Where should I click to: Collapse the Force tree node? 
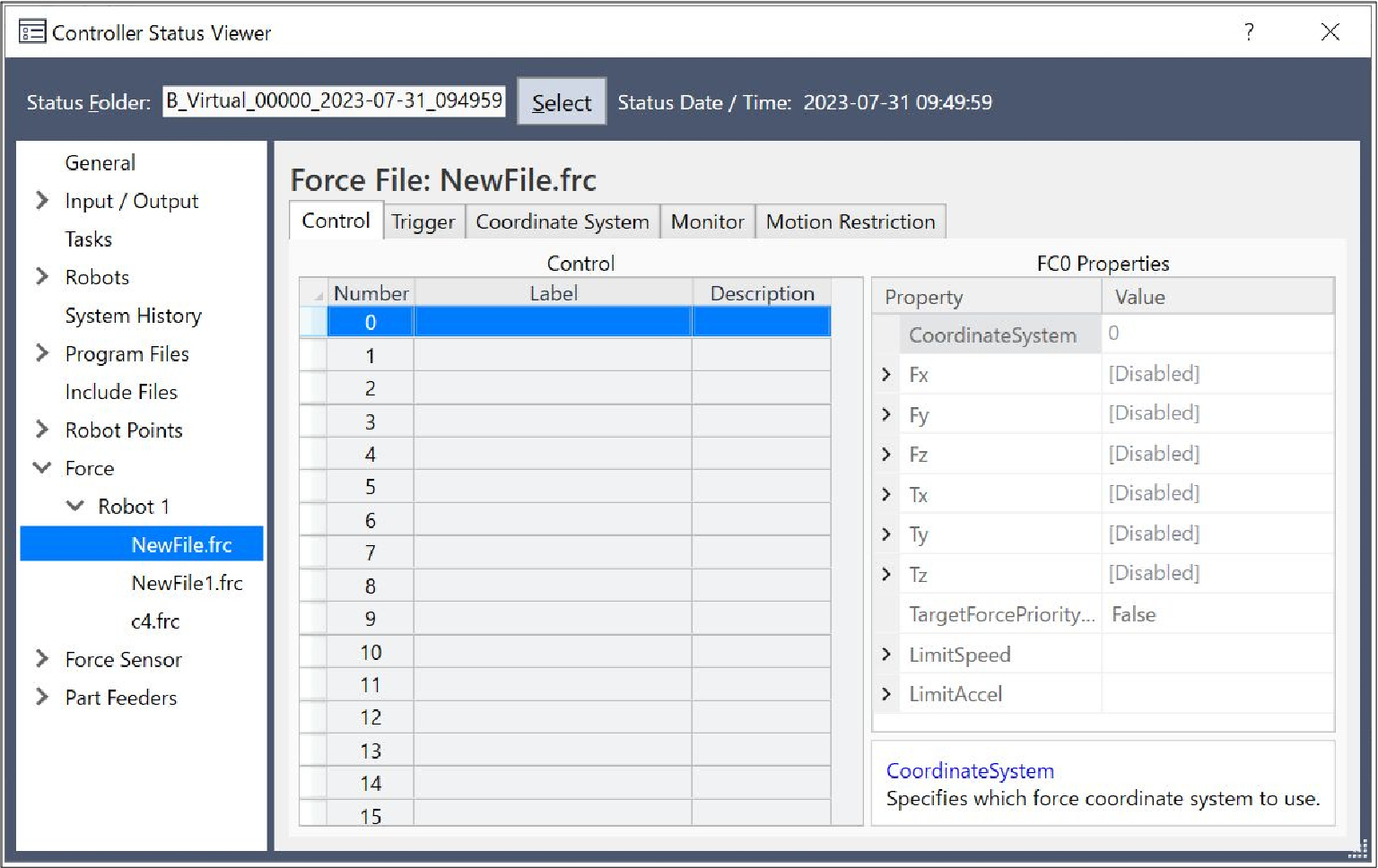pos(42,468)
